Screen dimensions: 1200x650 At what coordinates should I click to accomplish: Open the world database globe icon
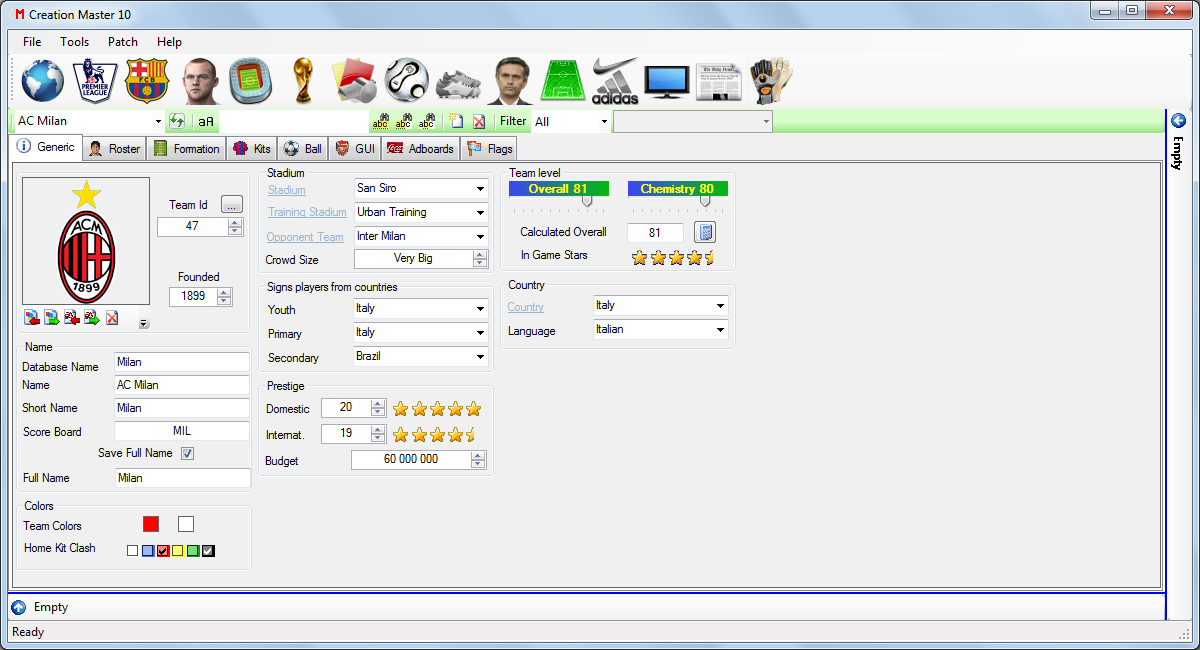point(42,81)
